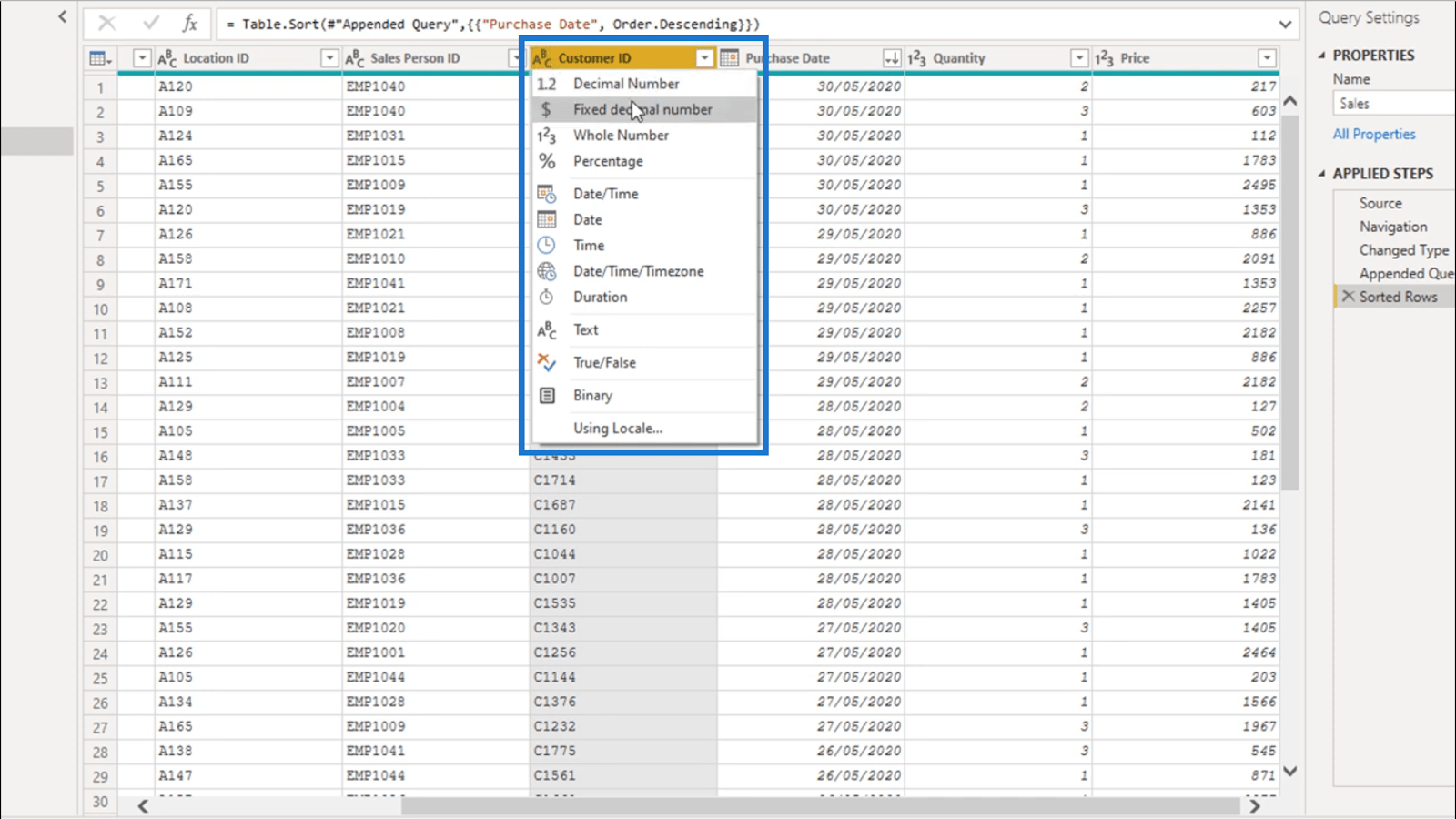Select Using Locale... option

644,428
